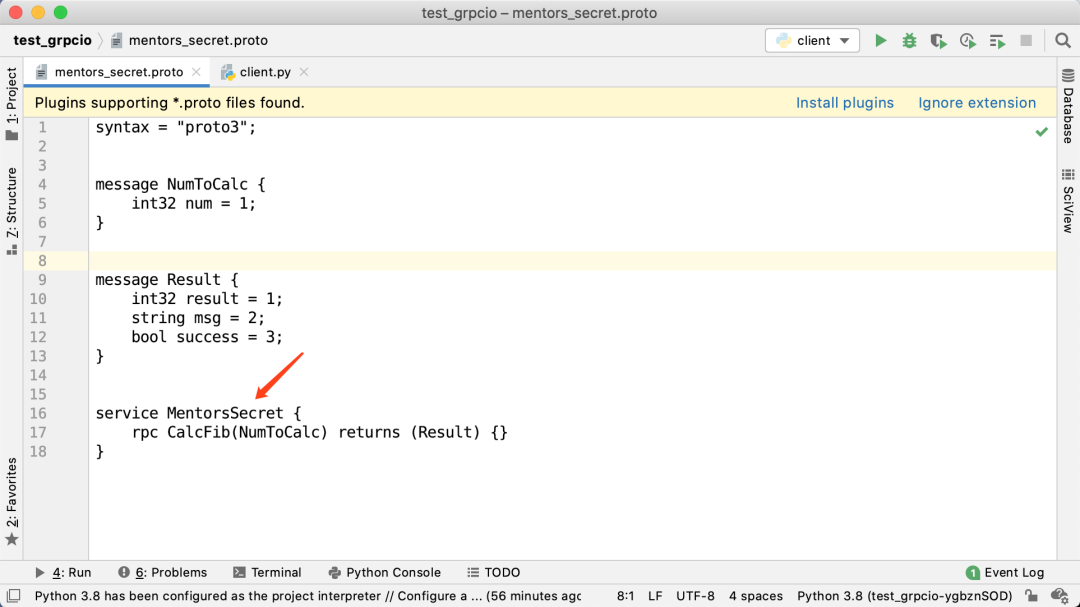Click the green inspection checkmark
This screenshot has width=1080, height=607.
(1041, 132)
